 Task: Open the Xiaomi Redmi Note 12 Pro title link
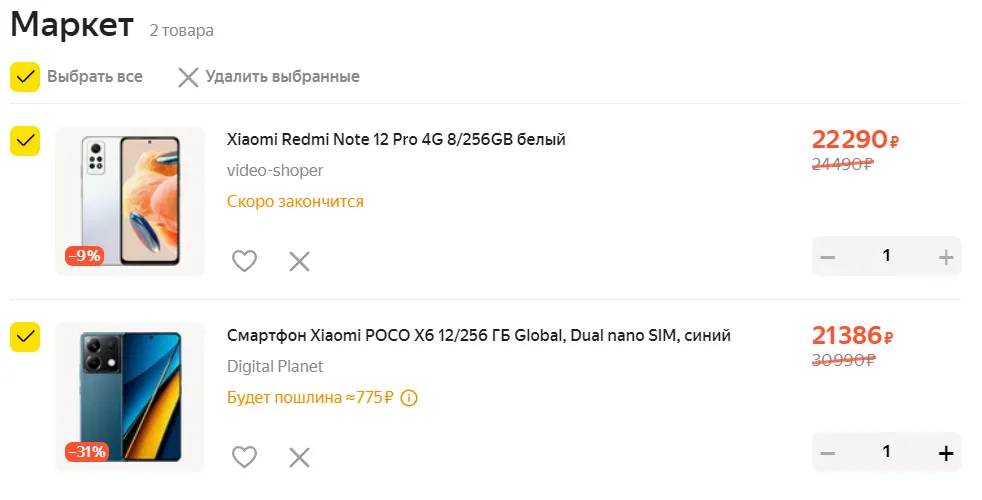point(396,139)
